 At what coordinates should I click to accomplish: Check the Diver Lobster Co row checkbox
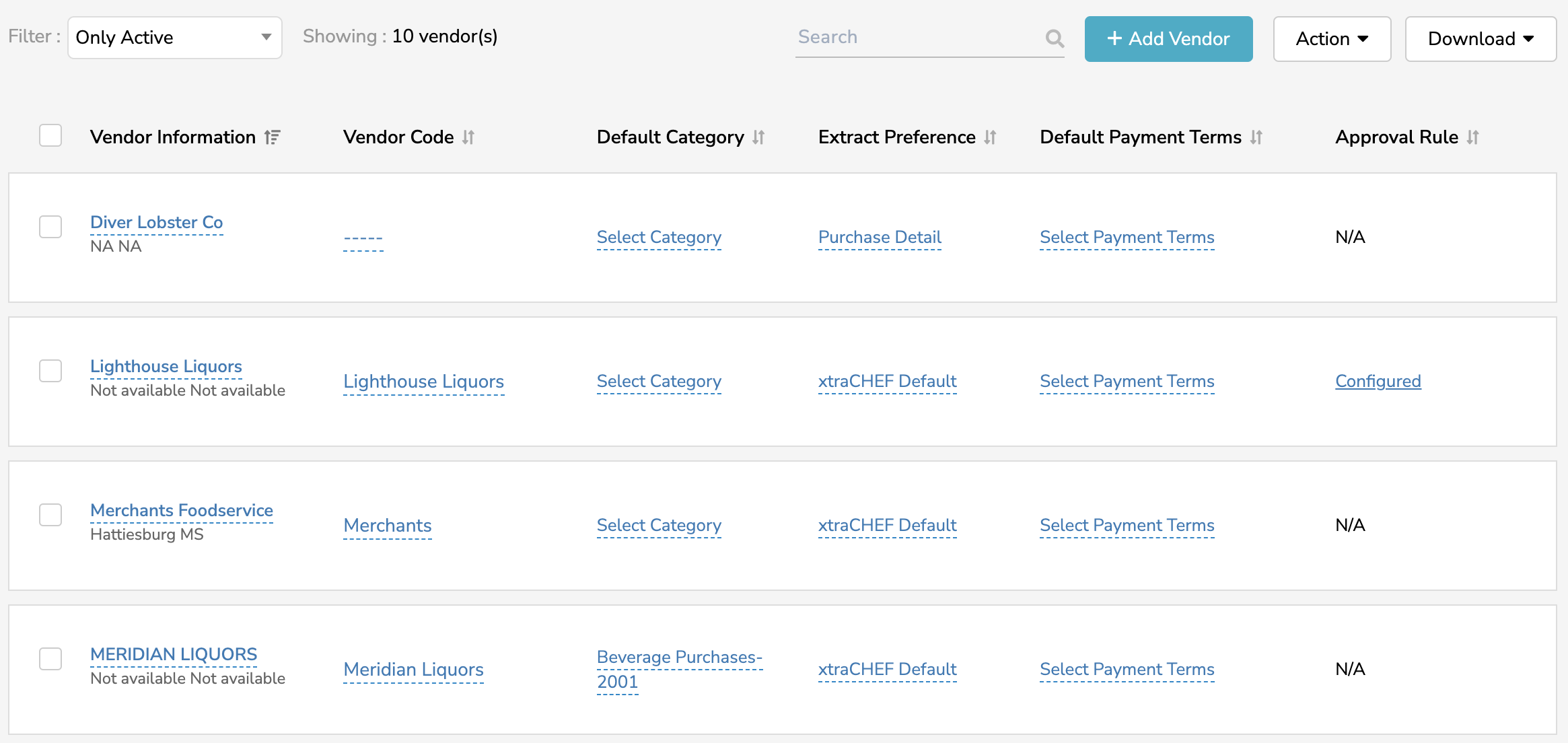(50, 227)
